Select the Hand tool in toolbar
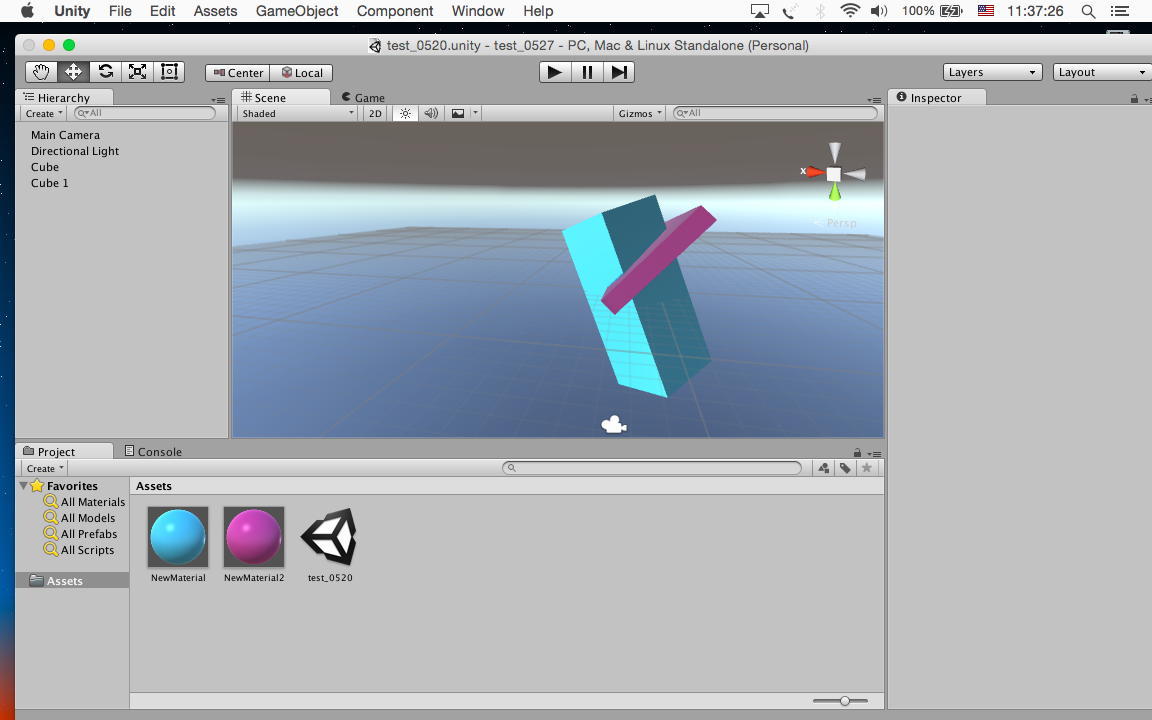The image size is (1152, 720). click(41, 72)
